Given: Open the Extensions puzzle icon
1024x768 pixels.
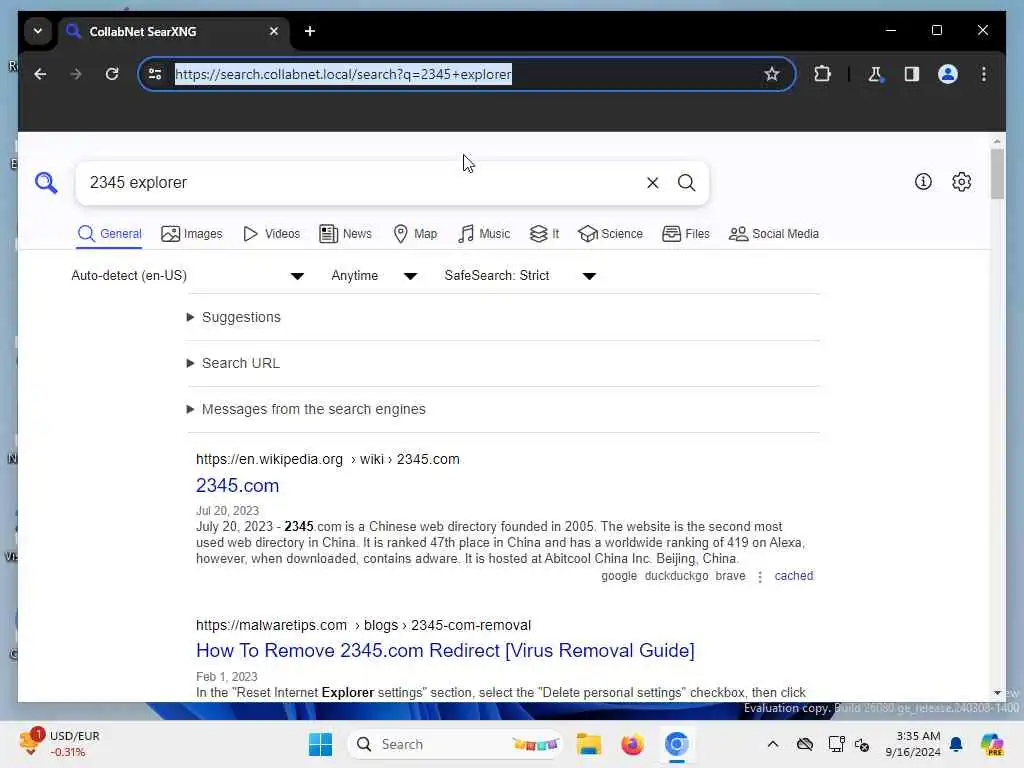Looking at the screenshot, I should (822, 74).
